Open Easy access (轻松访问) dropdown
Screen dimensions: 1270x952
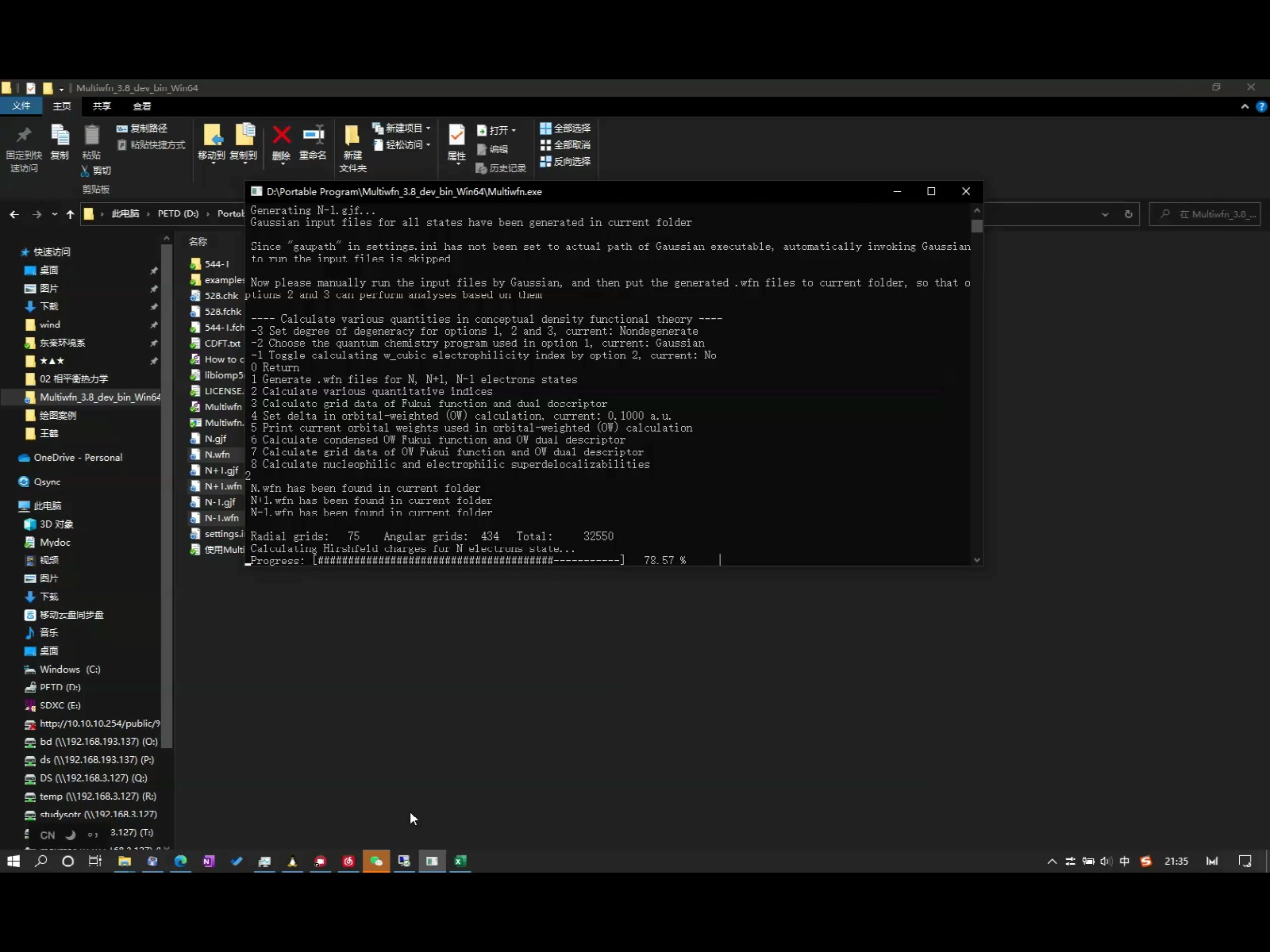point(402,145)
